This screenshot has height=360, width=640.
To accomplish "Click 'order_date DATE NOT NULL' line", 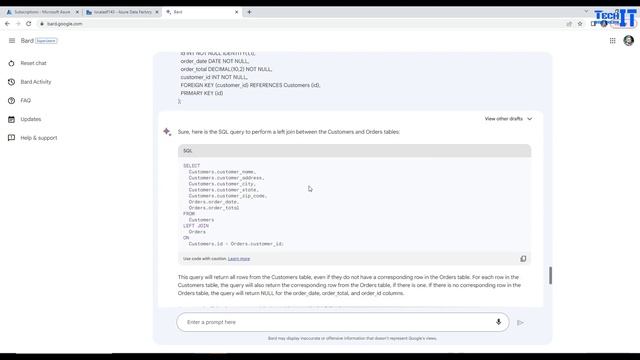I will point(215,61).
